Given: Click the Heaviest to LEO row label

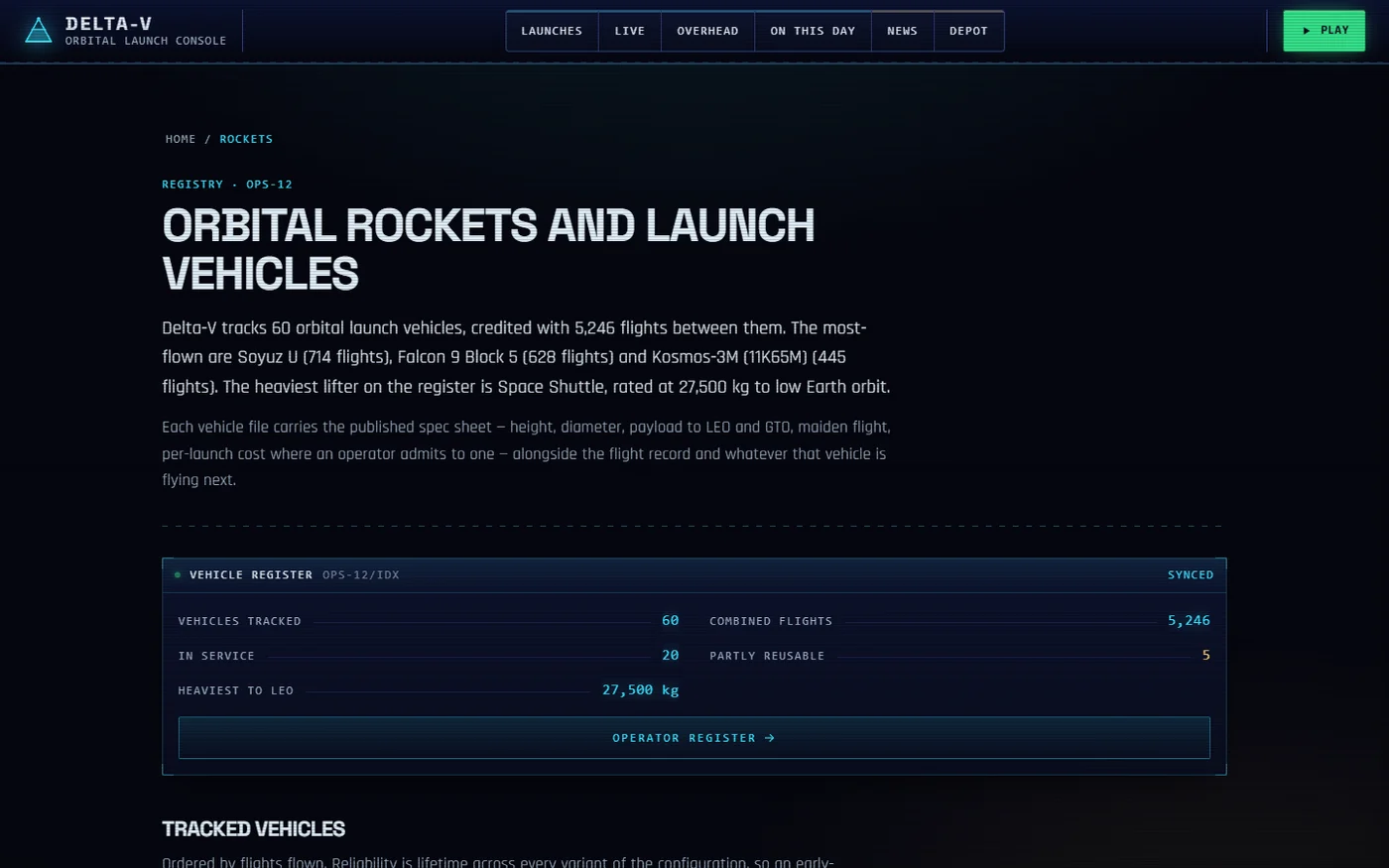Looking at the screenshot, I should tap(236, 691).
